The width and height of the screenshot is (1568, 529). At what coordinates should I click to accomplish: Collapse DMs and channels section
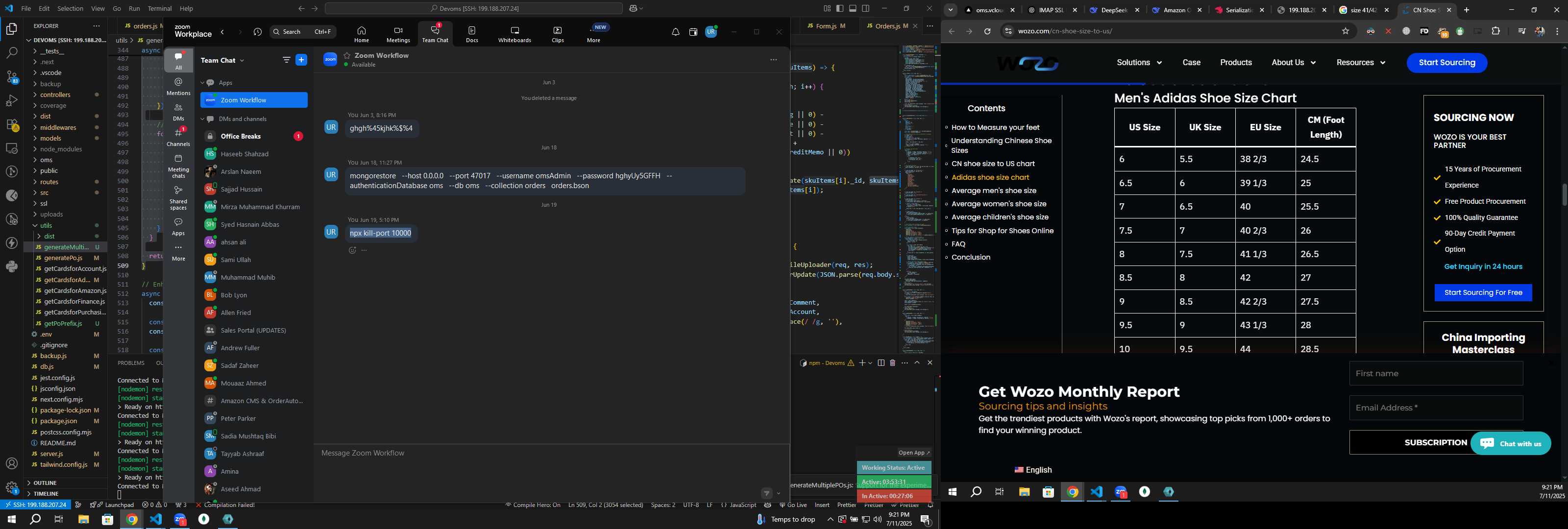tap(203, 120)
